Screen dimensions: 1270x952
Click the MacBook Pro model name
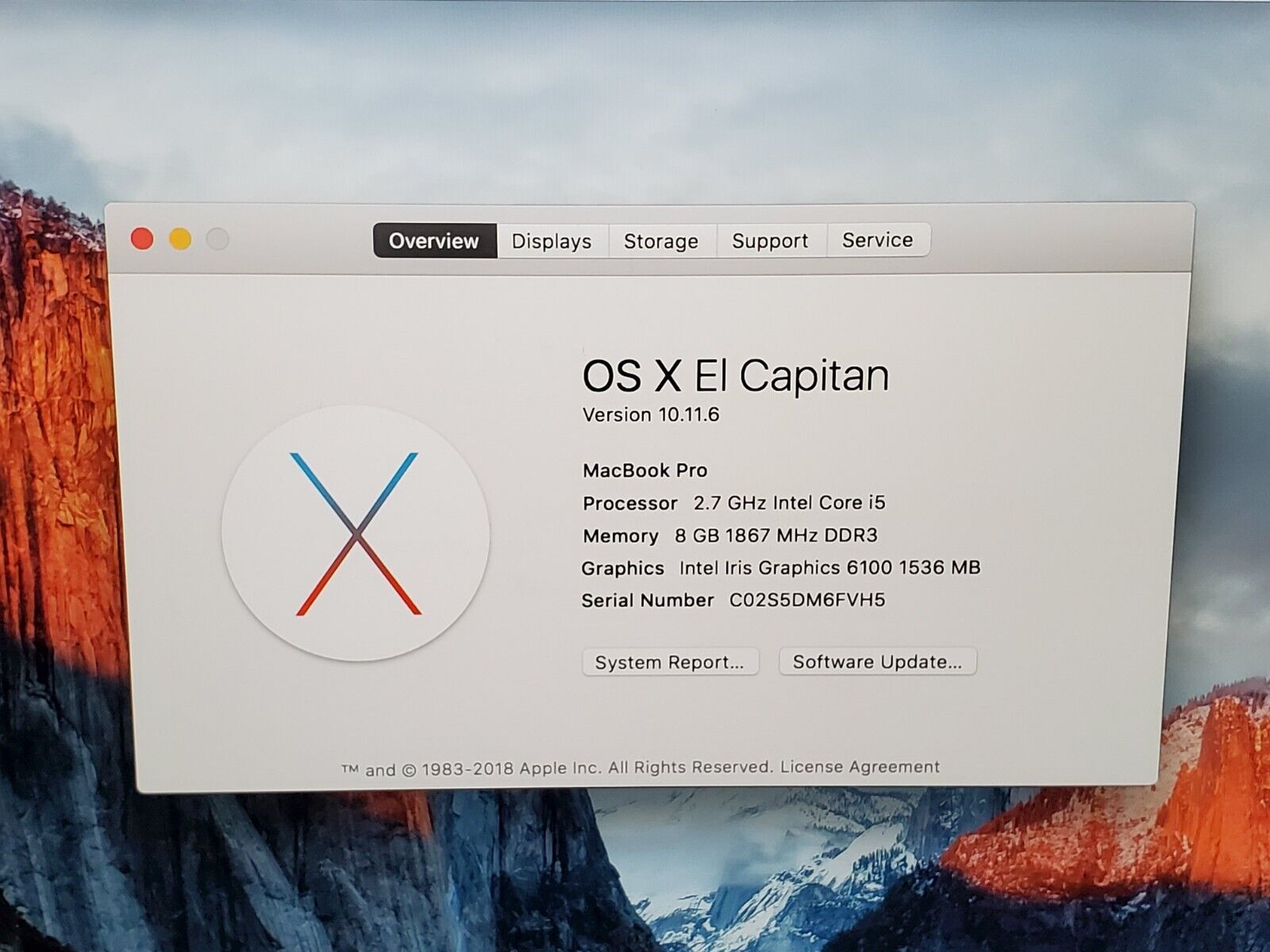tap(645, 470)
